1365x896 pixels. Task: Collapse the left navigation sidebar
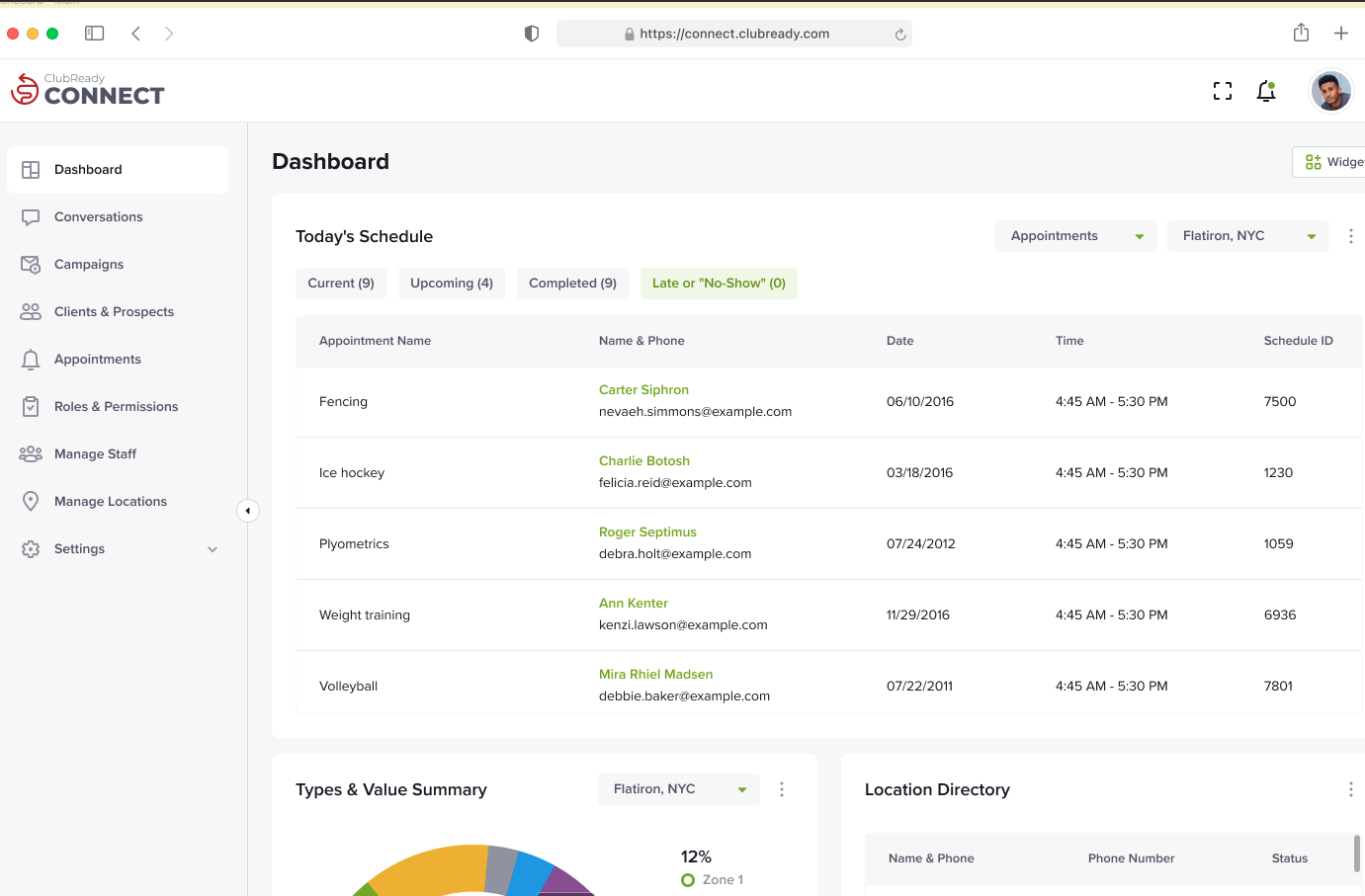248,511
